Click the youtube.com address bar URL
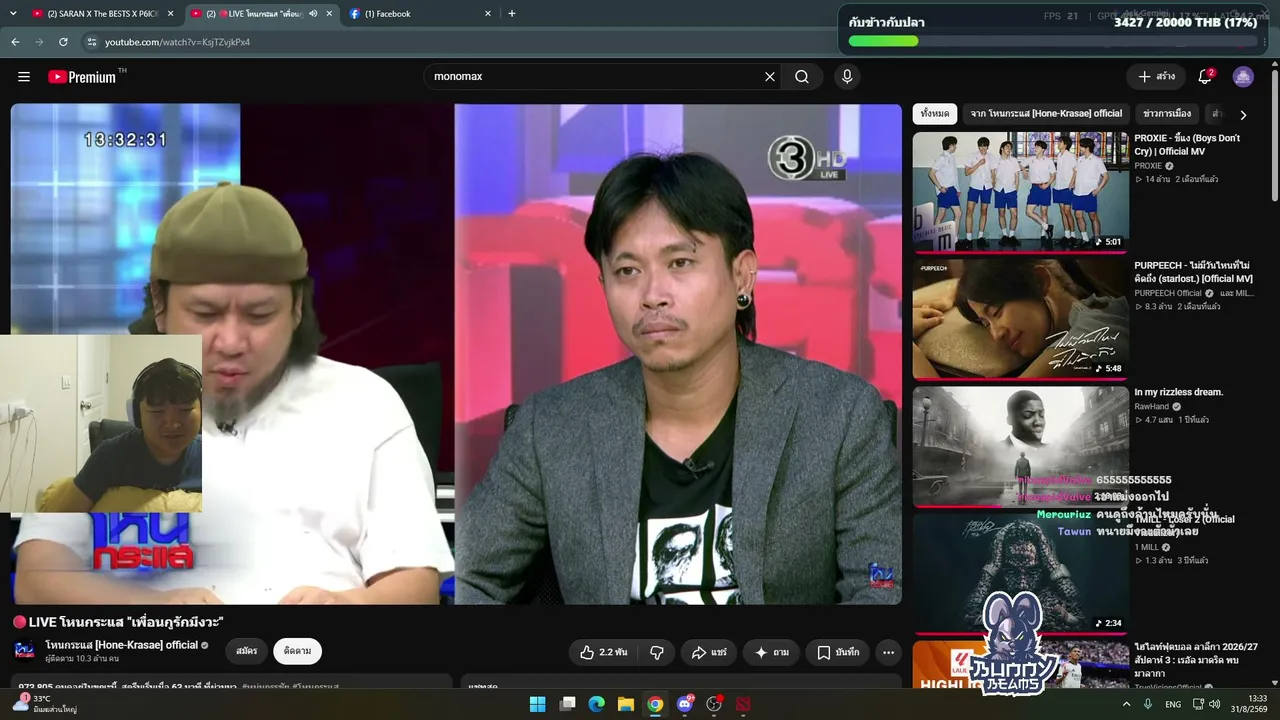 177,42
